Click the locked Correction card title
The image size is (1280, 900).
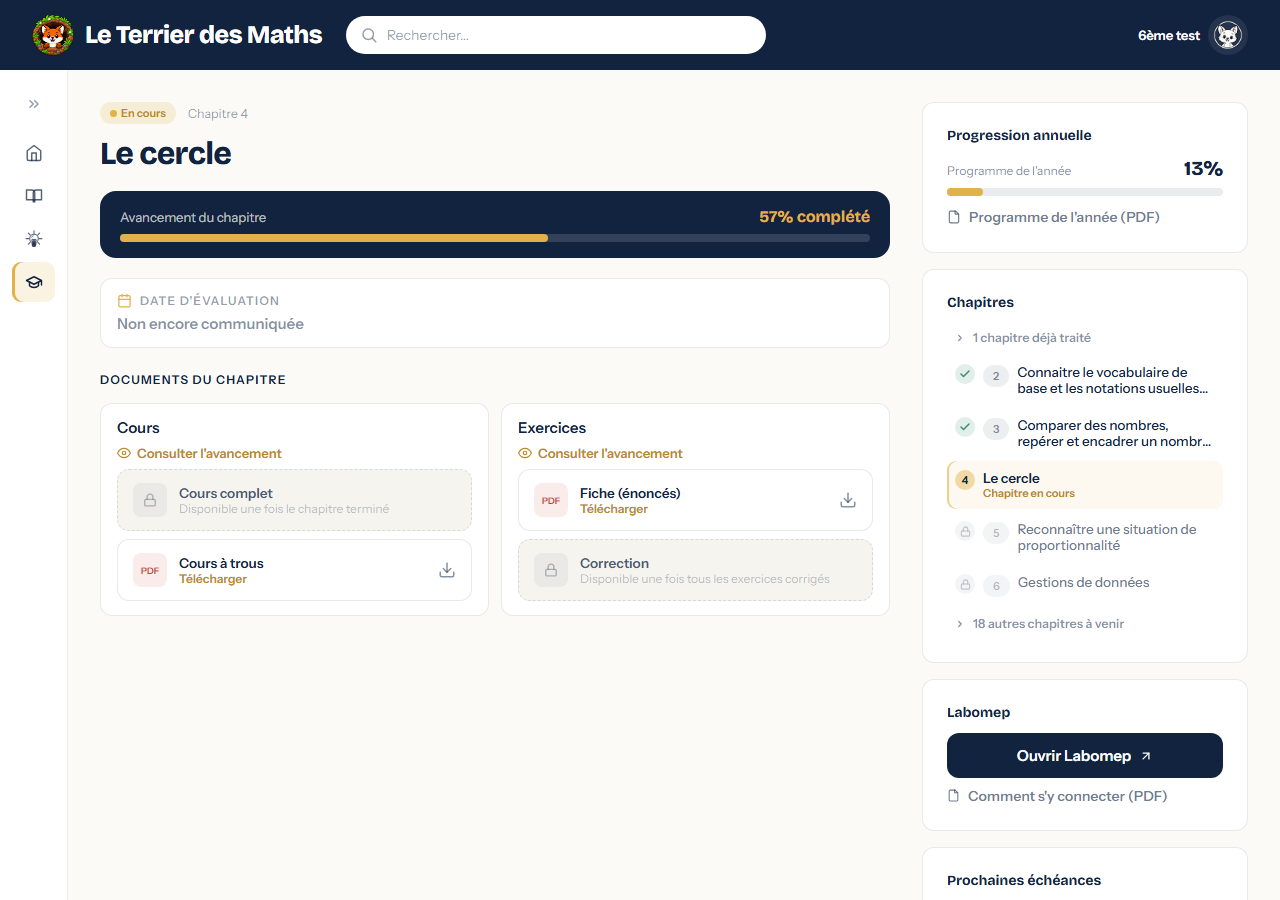coord(614,563)
